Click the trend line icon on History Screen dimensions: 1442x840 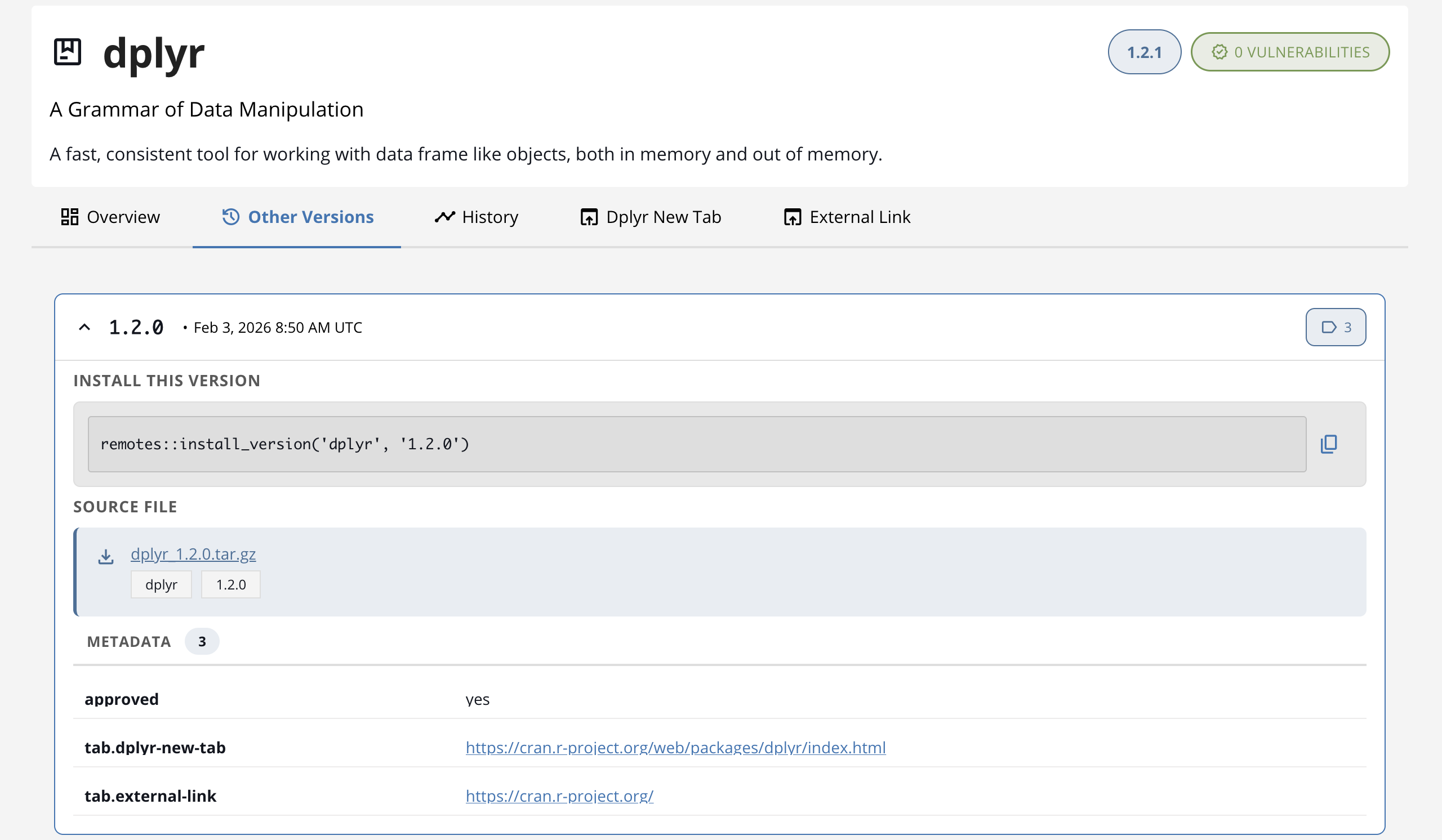tap(444, 217)
